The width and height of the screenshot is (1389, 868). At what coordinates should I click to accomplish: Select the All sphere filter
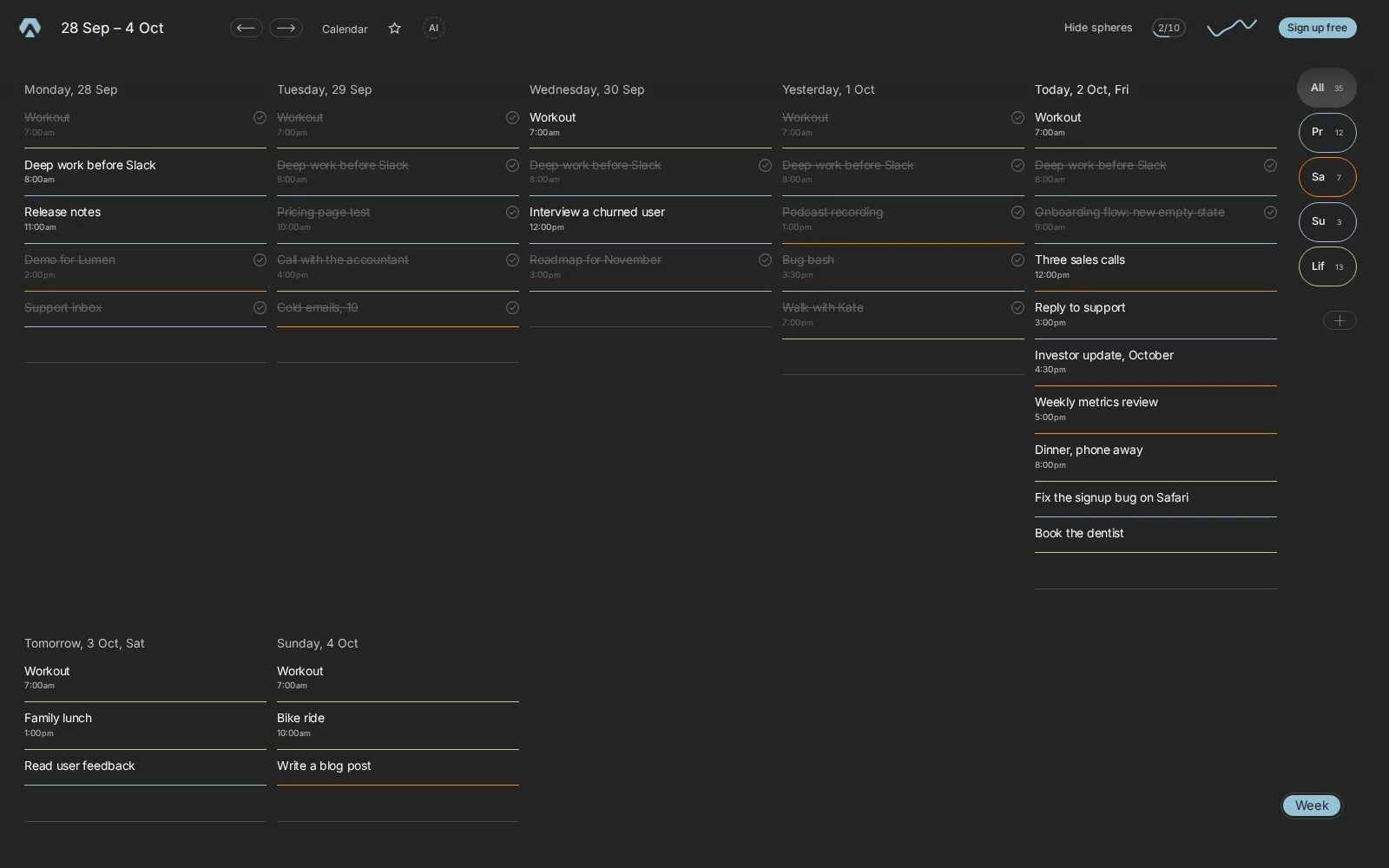coord(1326,88)
